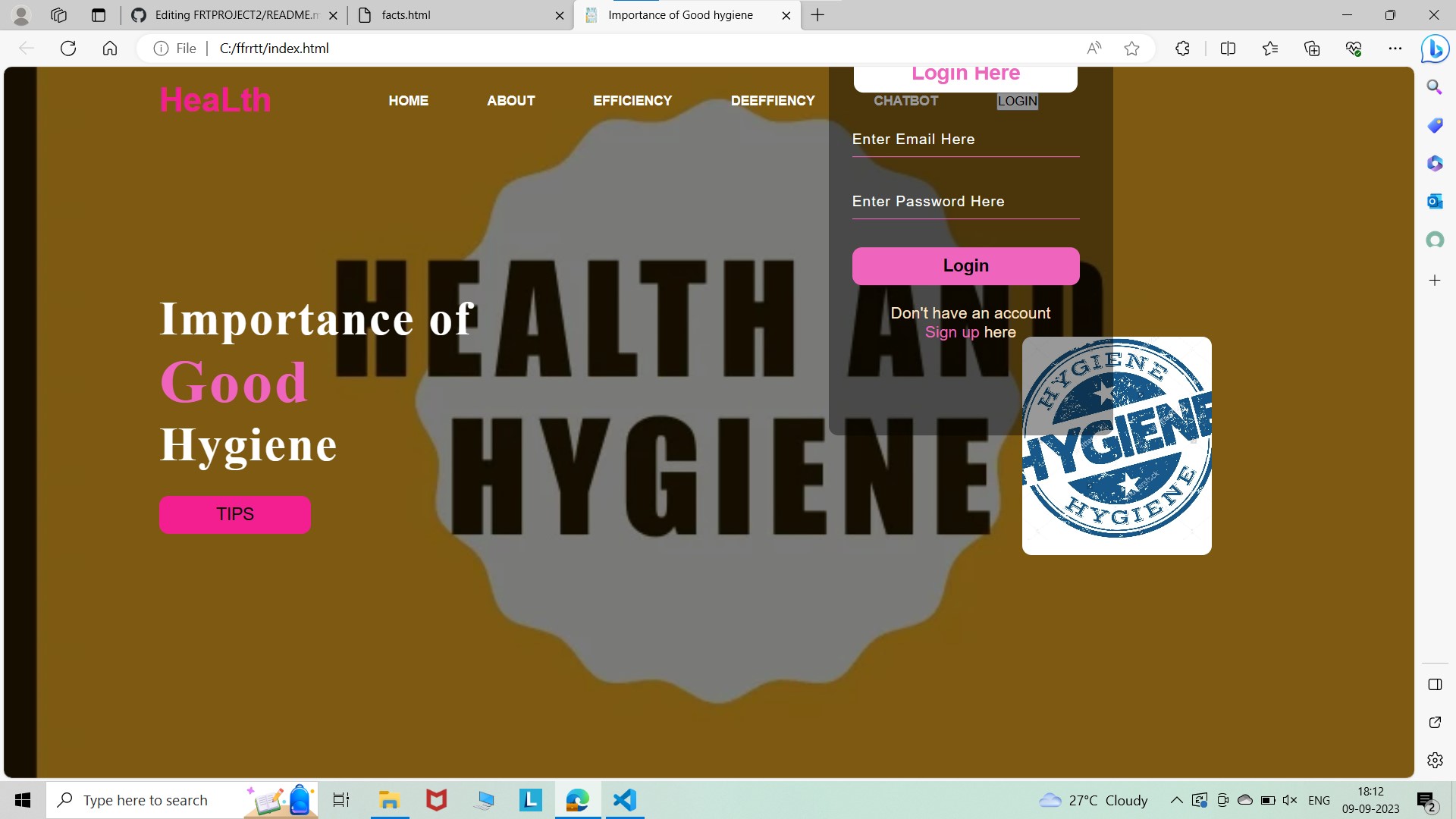Click the Enter Email Here field
Image resolution: width=1456 pixels, height=819 pixels.
(x=965, y=140)
